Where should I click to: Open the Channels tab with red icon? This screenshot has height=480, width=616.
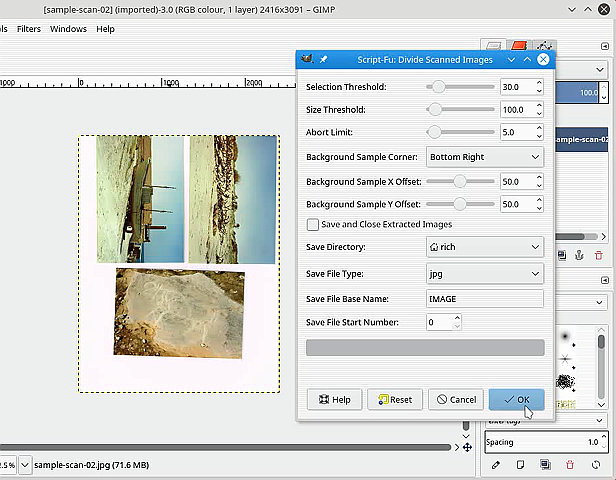point(519,46)
